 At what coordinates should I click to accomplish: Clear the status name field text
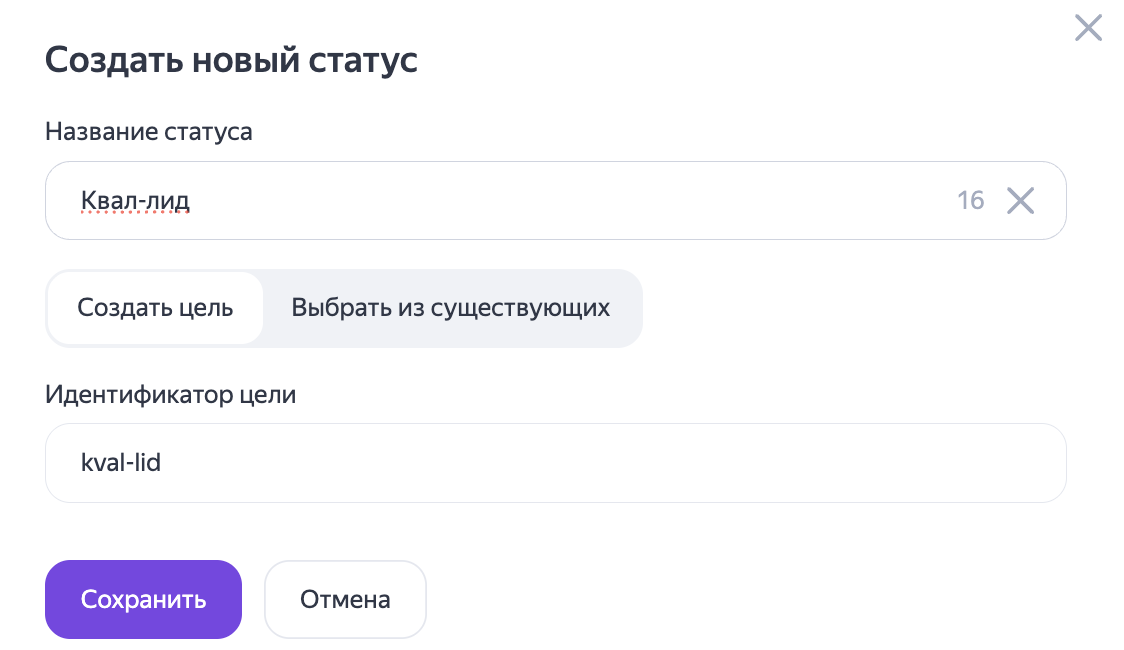point(1020,201)
